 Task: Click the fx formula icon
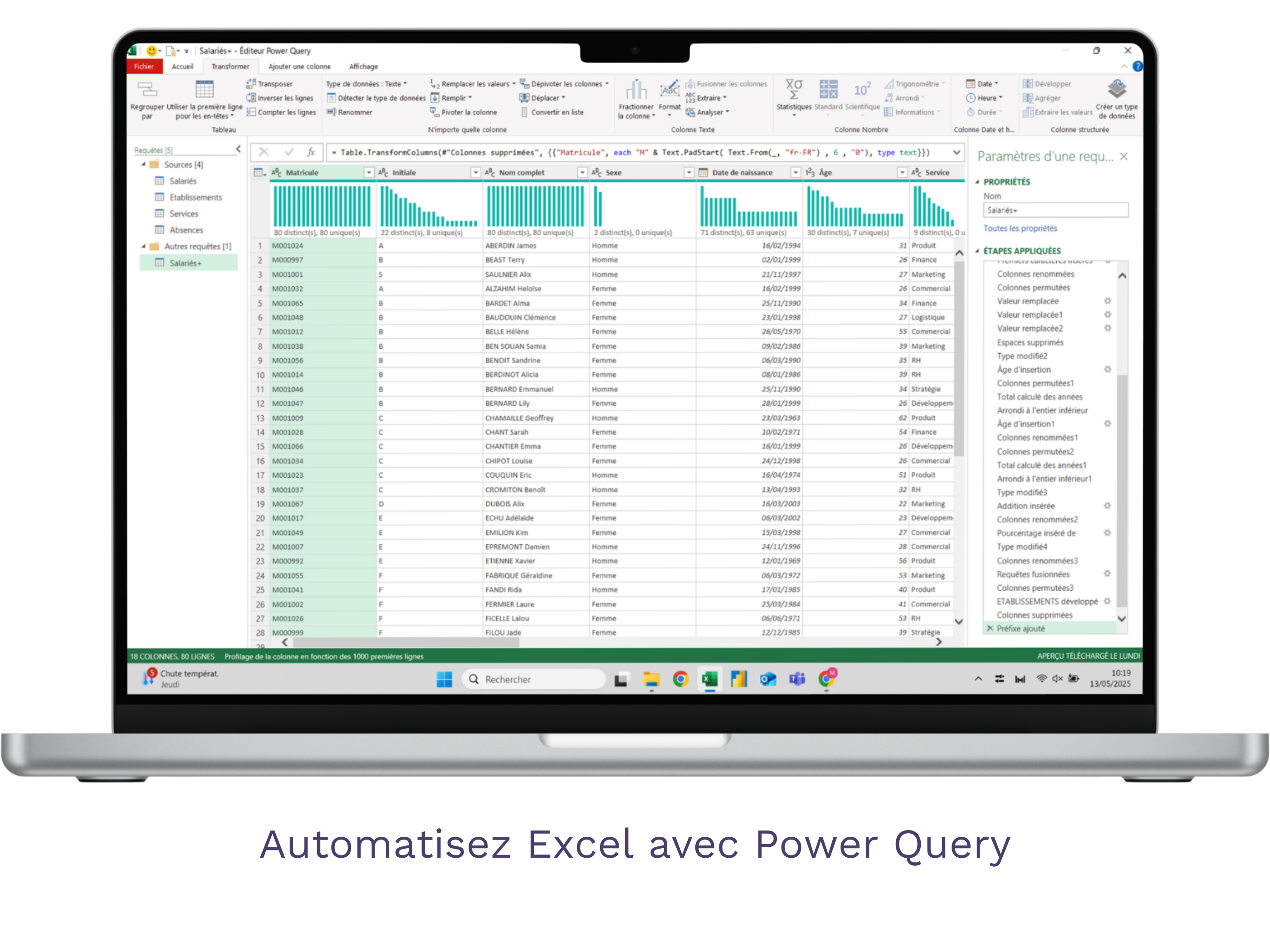point(311,152)
